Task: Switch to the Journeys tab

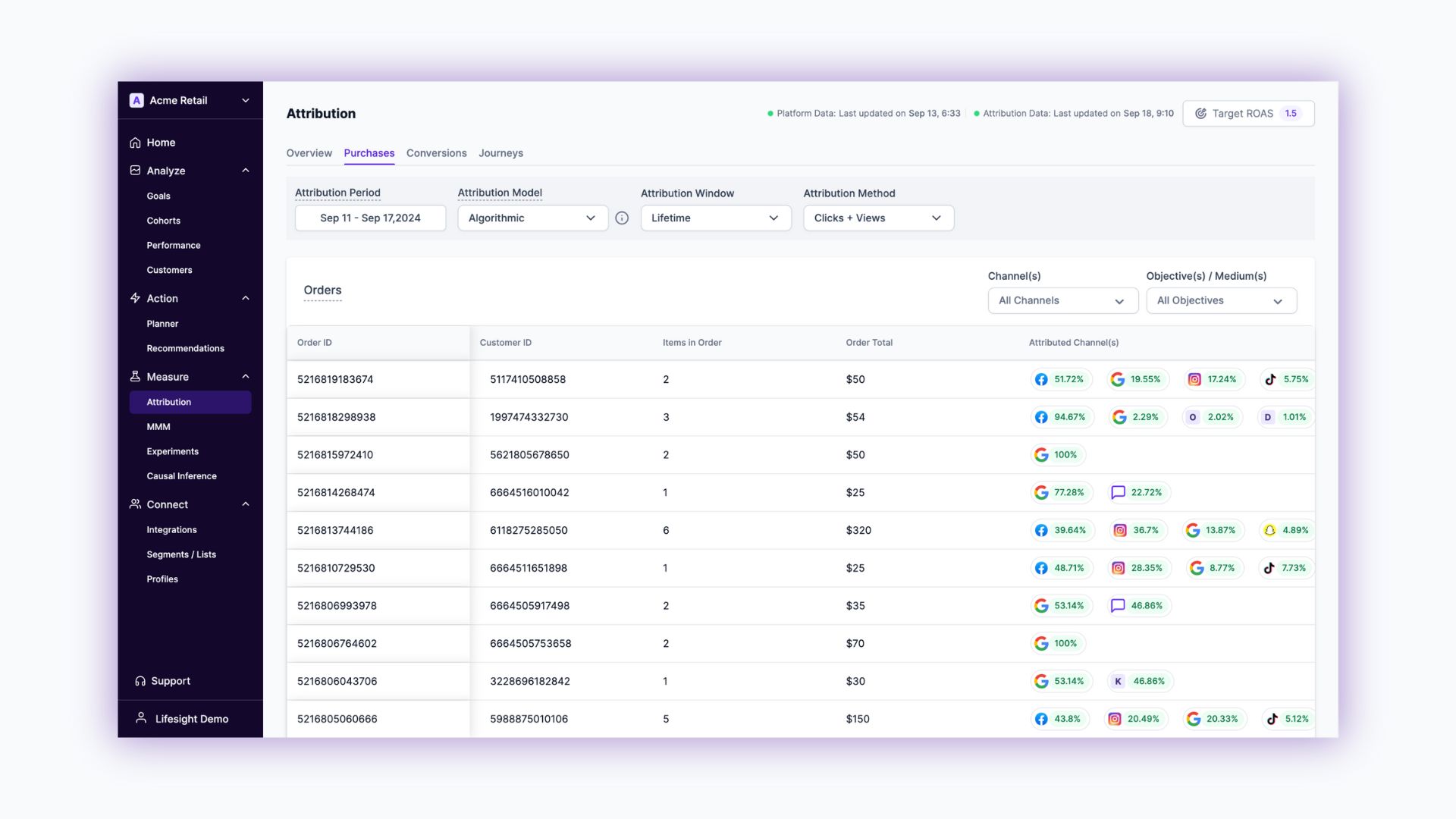Action: (x=500, y=153)
